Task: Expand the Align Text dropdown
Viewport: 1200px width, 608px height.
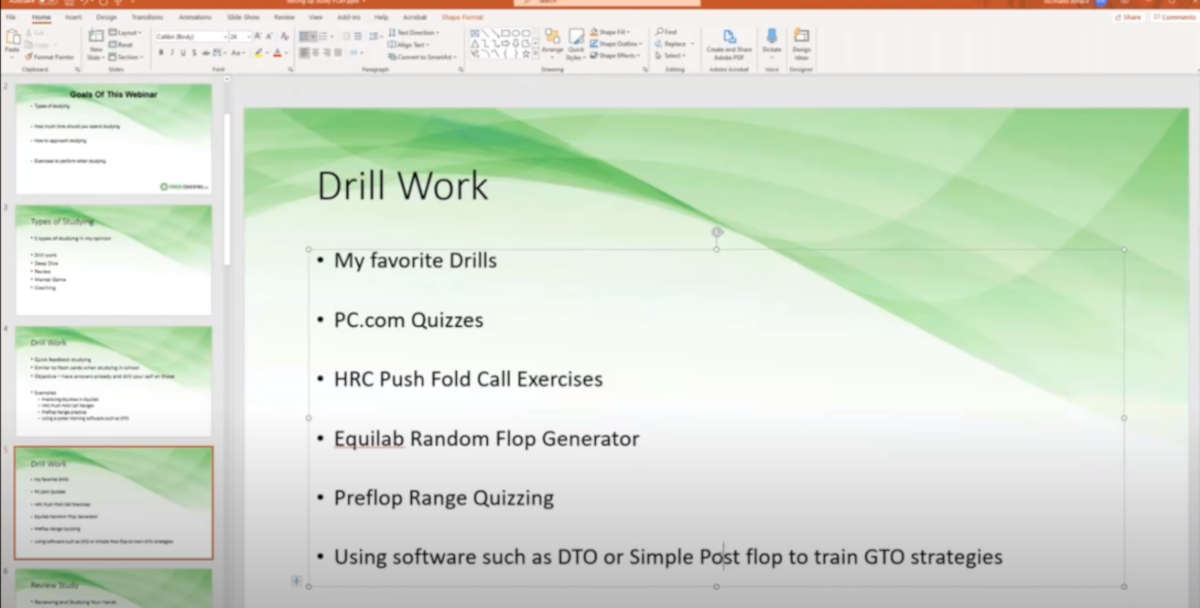Action: click(x=407, y=44)
